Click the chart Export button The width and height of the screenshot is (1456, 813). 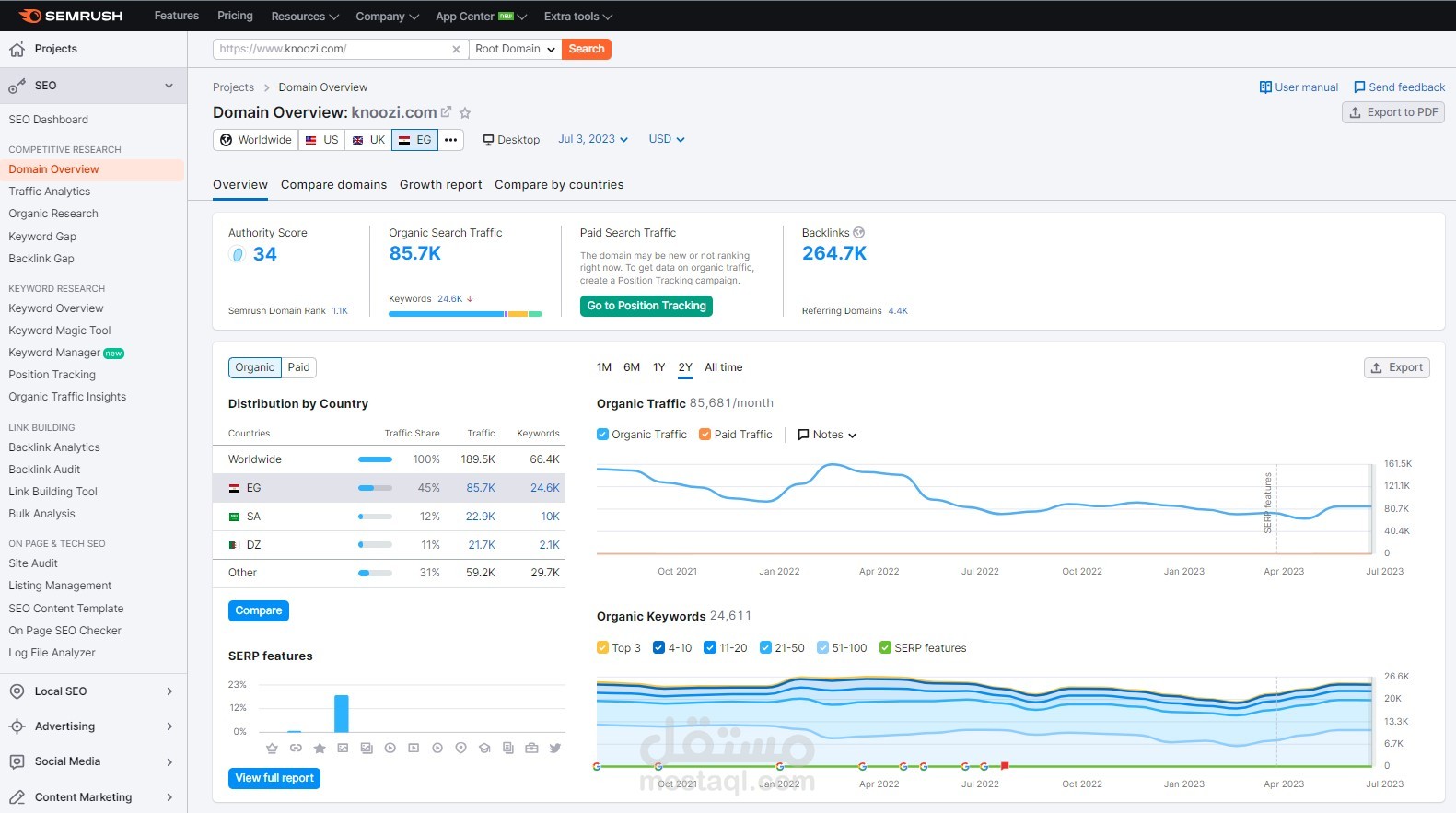click(x=1397, y=367)
